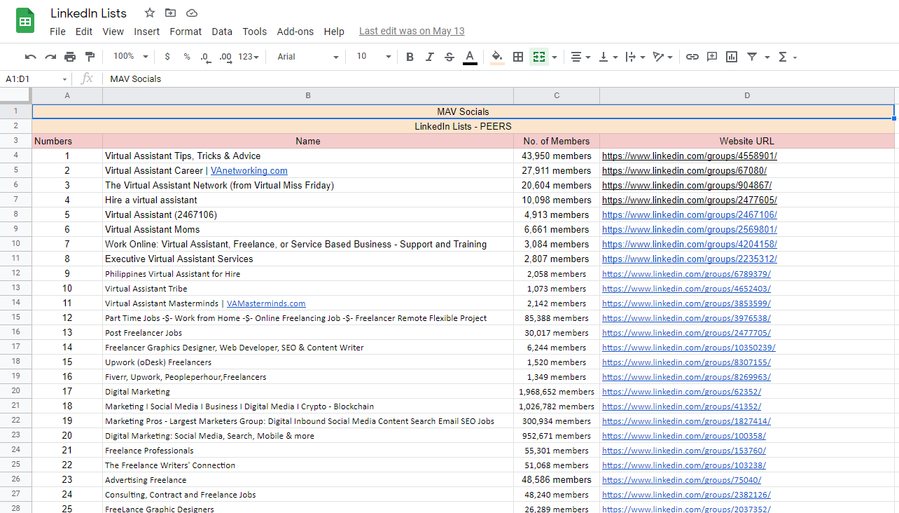
Task: Print the spreadsheet
Action: [x=70, y=57]
